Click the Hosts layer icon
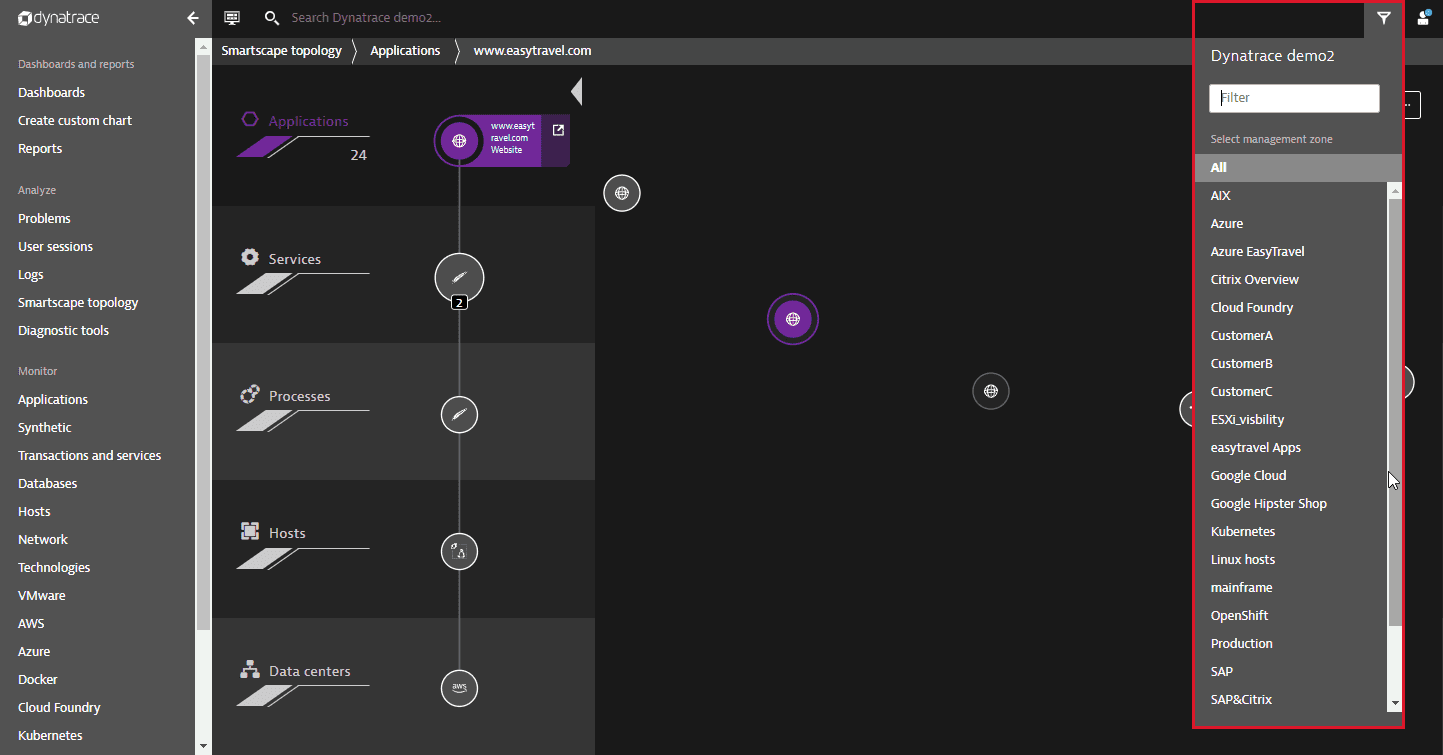This screenshot has width=1443, height=755. pyautogui.click(x=250, y=531)
